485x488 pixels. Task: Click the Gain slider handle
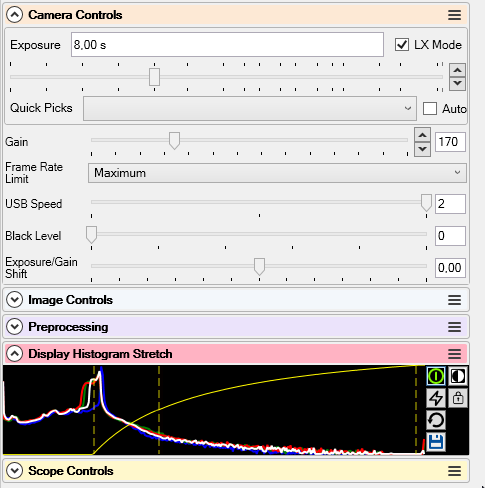click(174, 140)
